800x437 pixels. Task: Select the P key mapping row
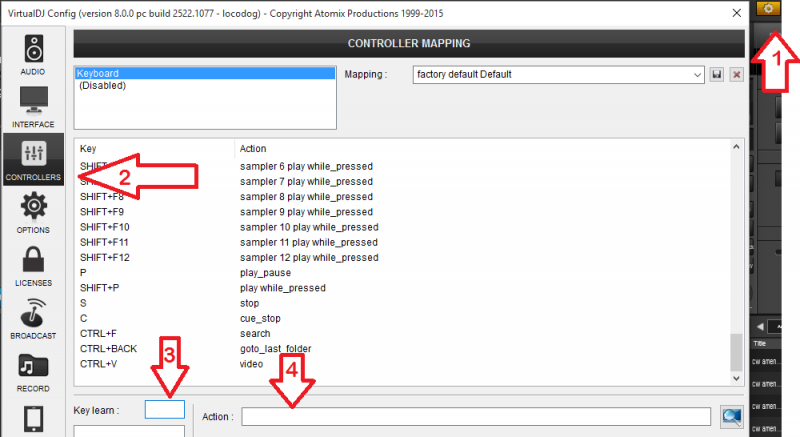point(403,273)
